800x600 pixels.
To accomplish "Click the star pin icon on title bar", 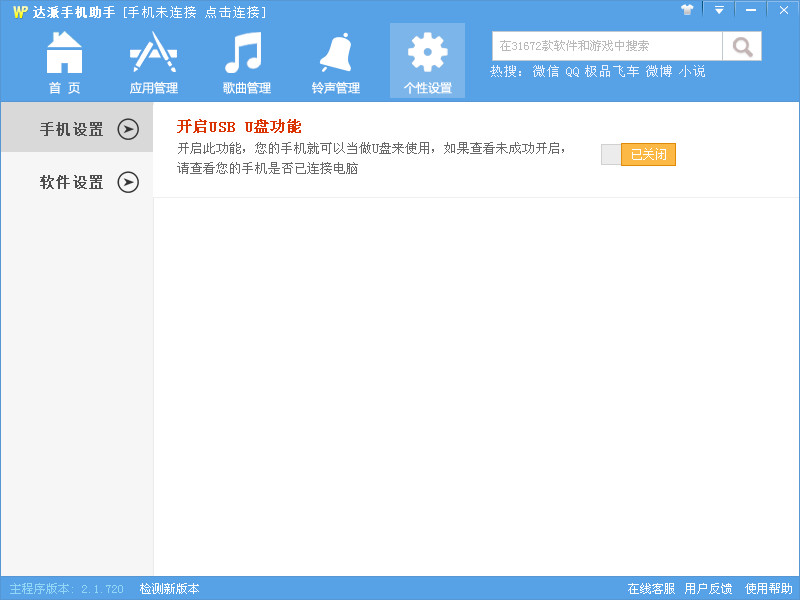I will 687,10.
